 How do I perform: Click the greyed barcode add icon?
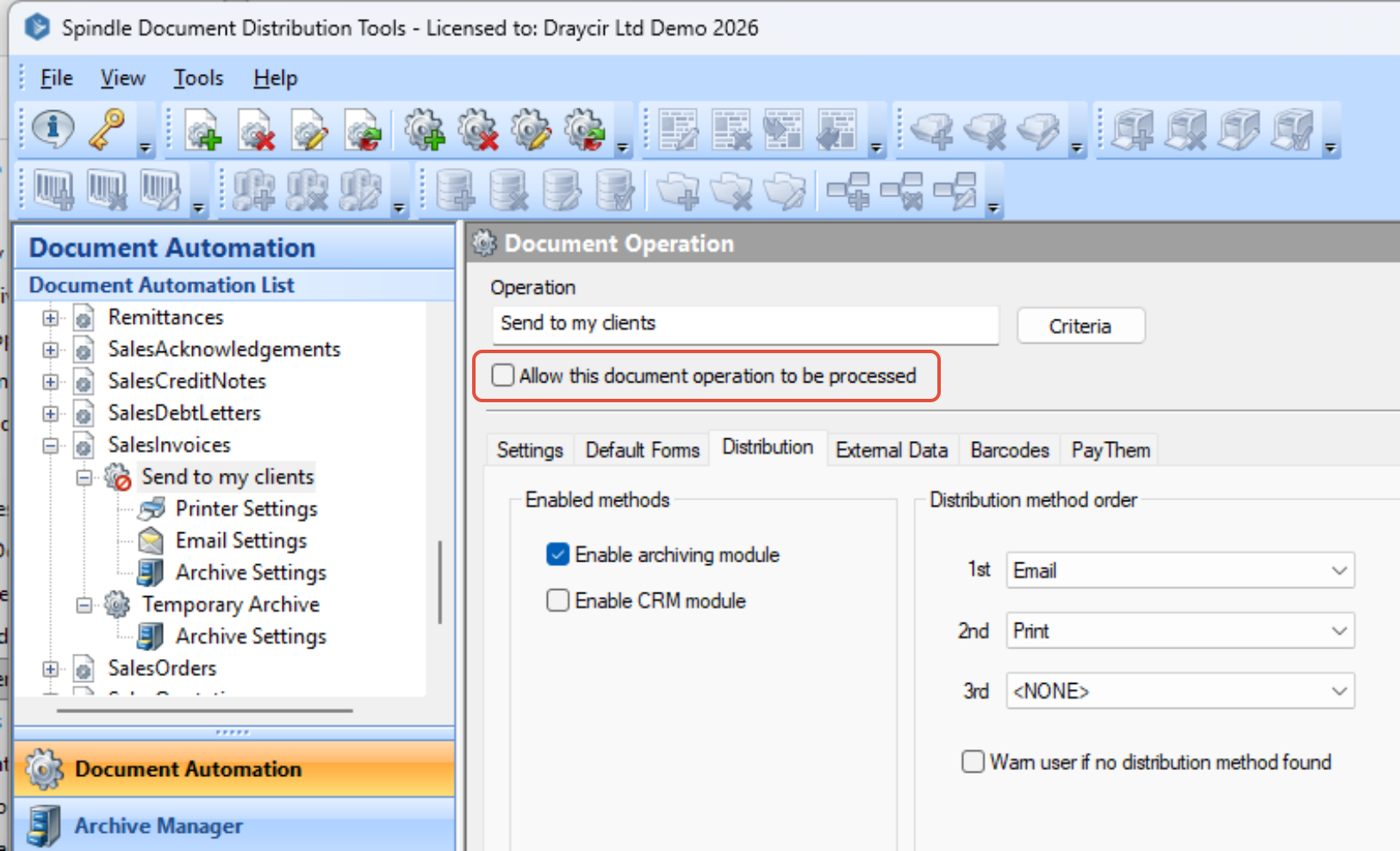[53, 189]
